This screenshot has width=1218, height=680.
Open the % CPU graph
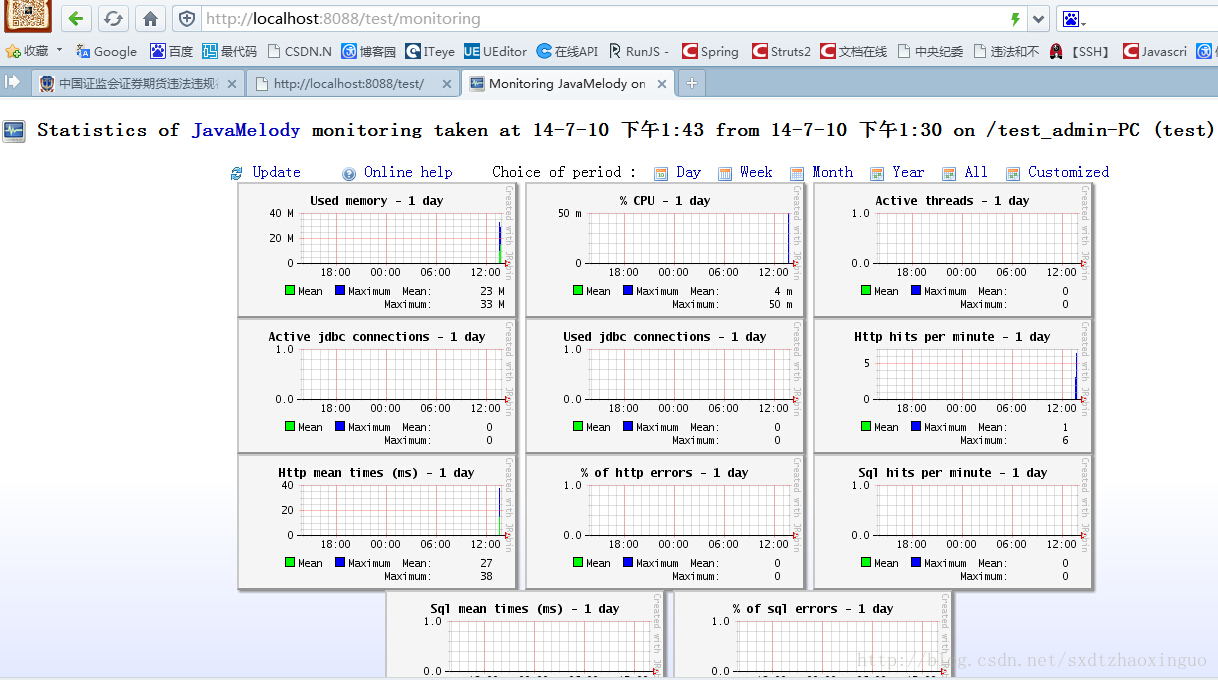[x=664, y=250]
